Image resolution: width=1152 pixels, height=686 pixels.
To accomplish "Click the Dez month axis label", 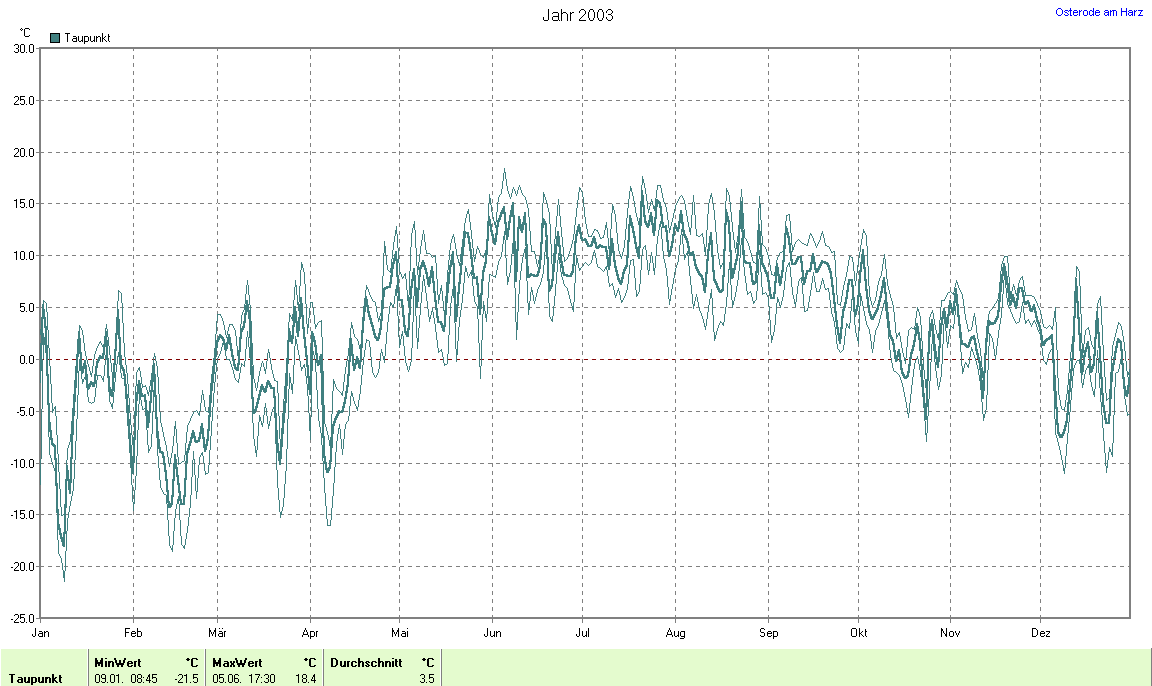I will pyautogui.click(x=1041, y=633).
